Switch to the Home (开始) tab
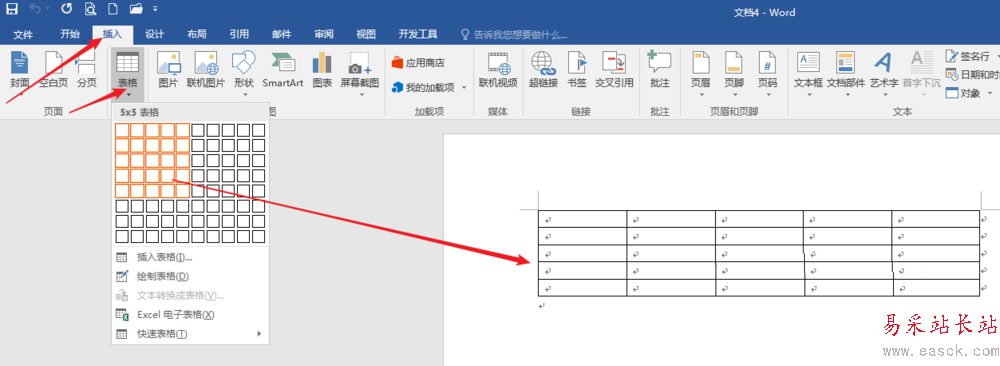The image size is (1000, 366). tap(70, 34)
